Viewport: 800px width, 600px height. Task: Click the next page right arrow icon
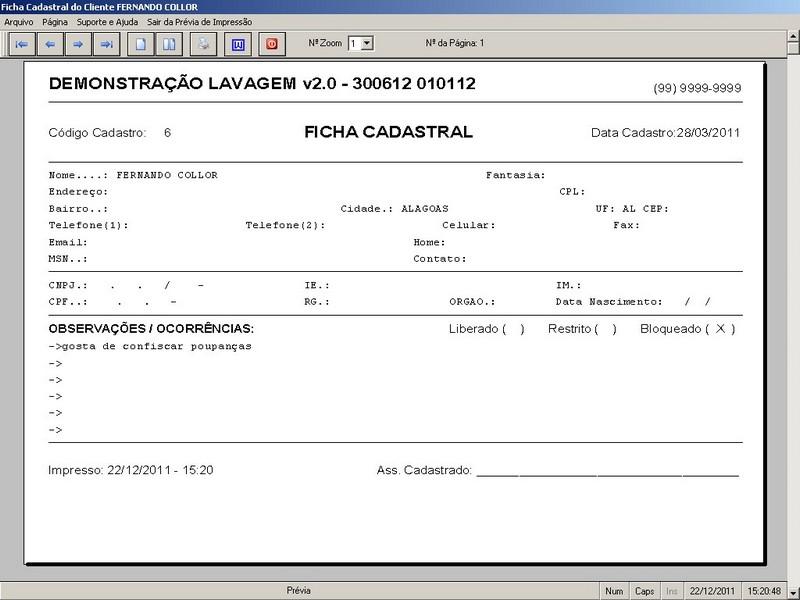(78, 44)
